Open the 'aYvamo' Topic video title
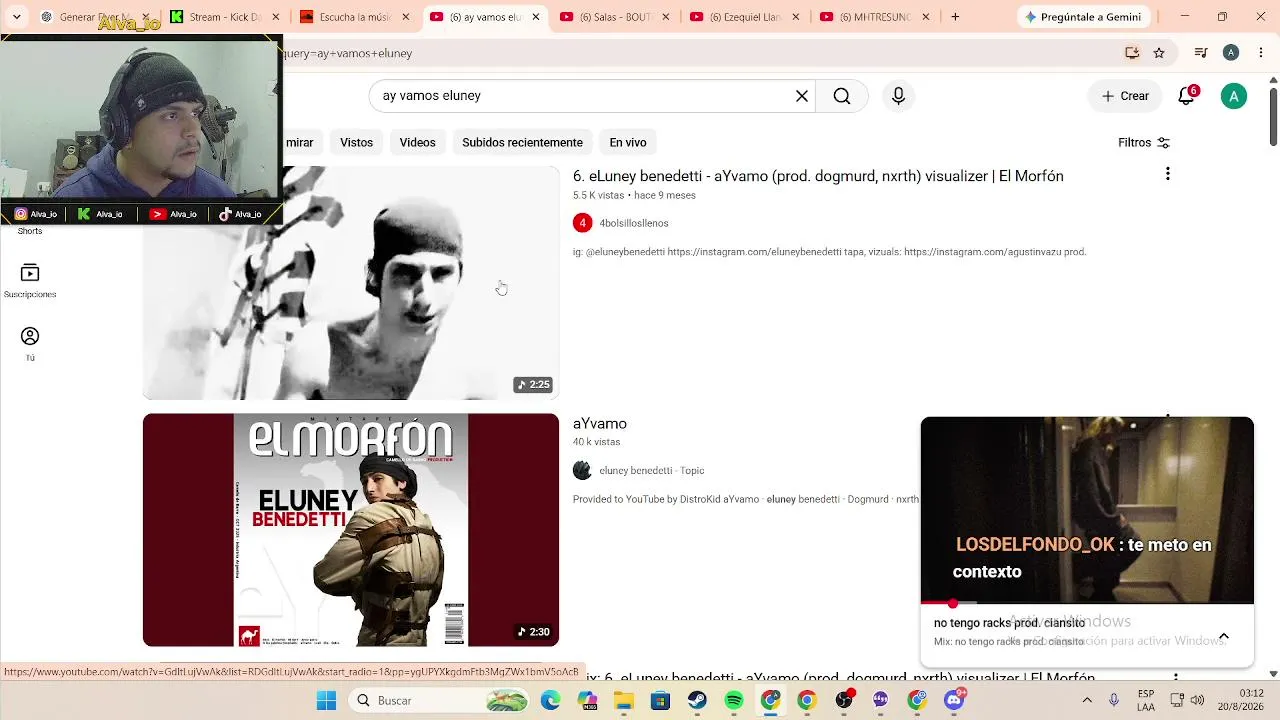 point(600,424)
